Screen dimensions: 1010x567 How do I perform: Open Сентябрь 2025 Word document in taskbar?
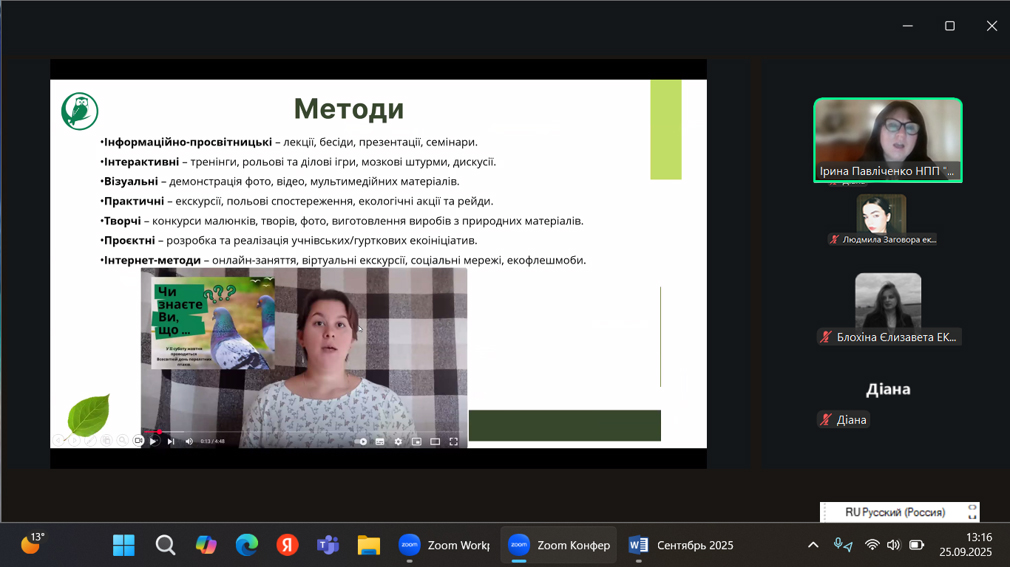coord(681,545)
